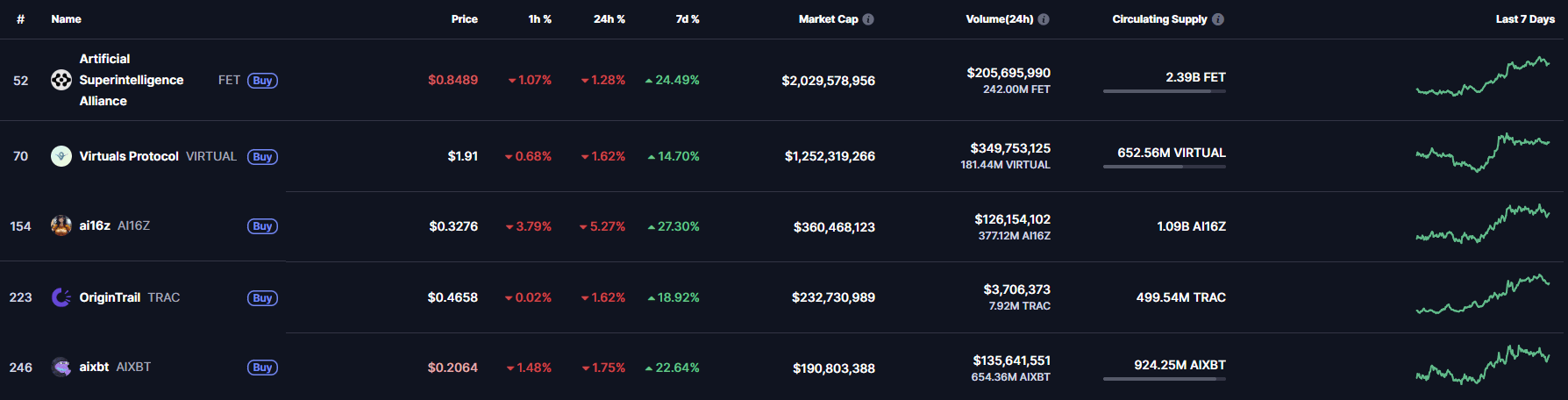Click the Circulating Supply info icon
1568x400 pixels.
pyautogui.click(x=1218, y=19)
